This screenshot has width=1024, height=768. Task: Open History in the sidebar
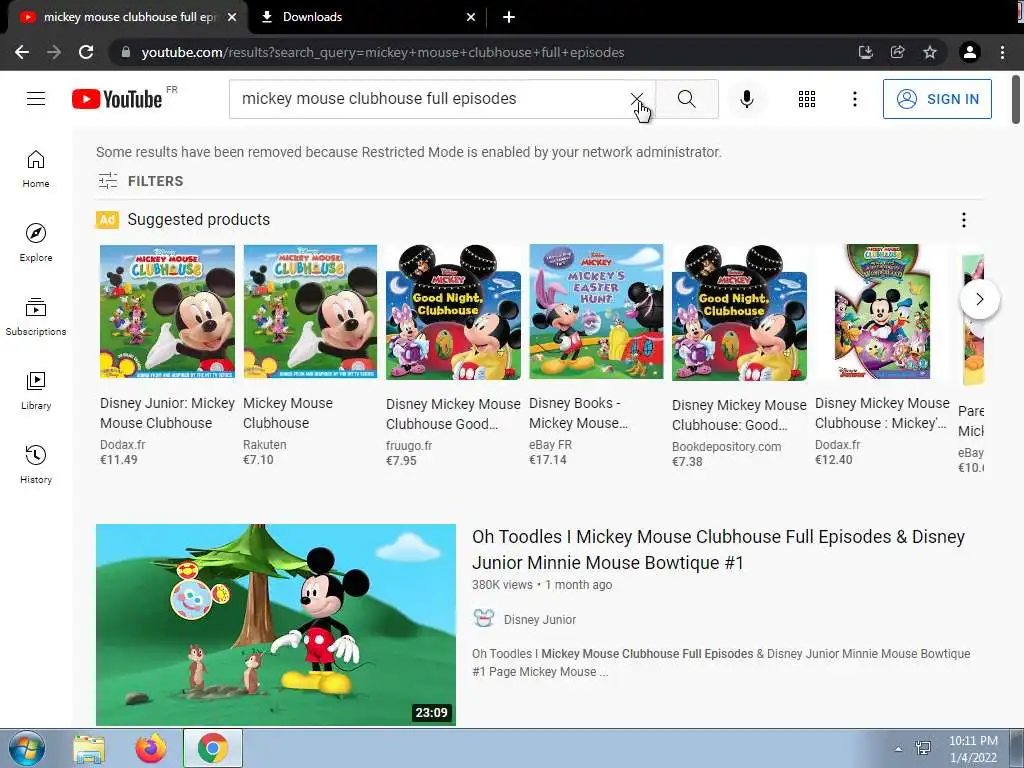pos(36,464)
